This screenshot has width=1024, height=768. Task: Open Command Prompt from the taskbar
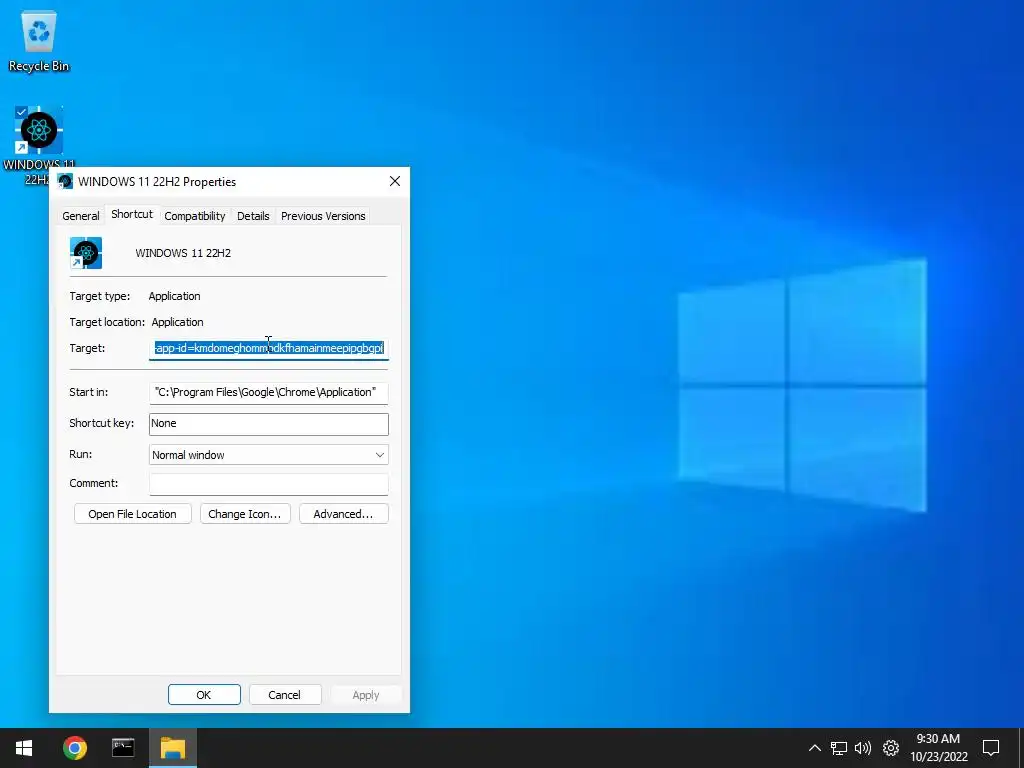123,748
